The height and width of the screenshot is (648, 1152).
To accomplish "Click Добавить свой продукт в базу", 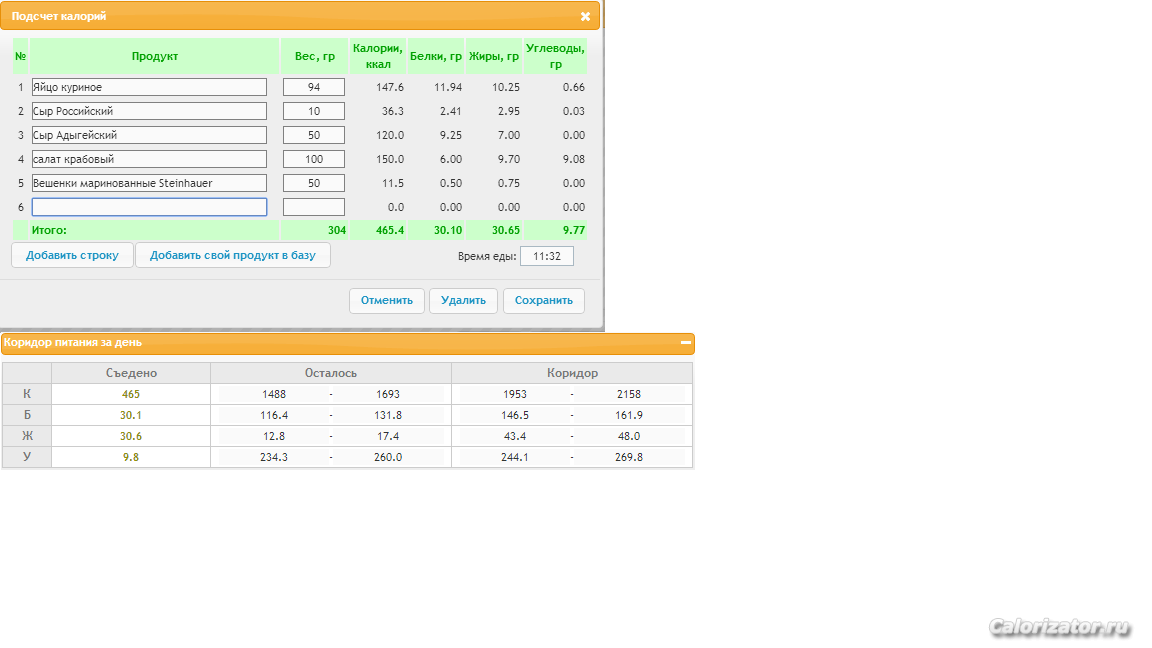I will click(233, 256).
